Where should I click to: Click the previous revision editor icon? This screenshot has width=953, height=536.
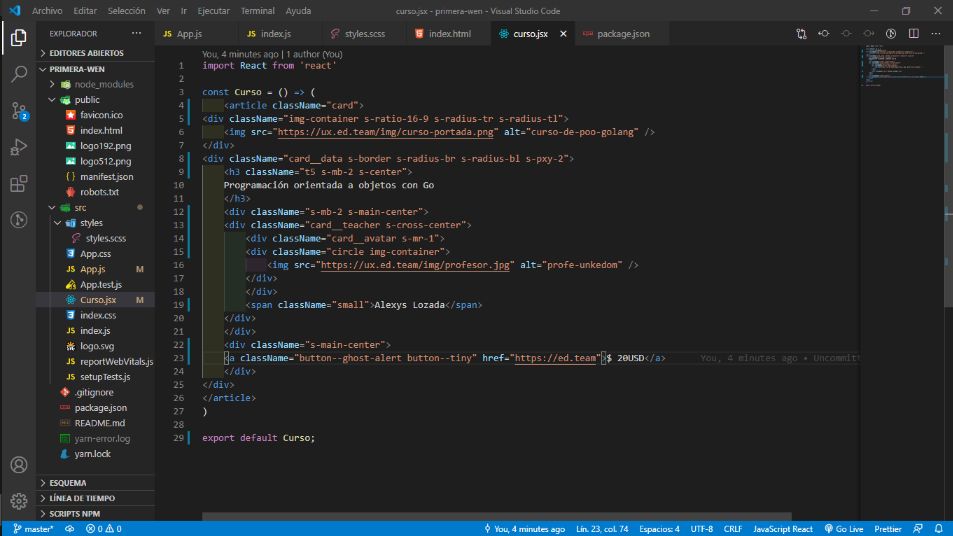coord(824,34)
